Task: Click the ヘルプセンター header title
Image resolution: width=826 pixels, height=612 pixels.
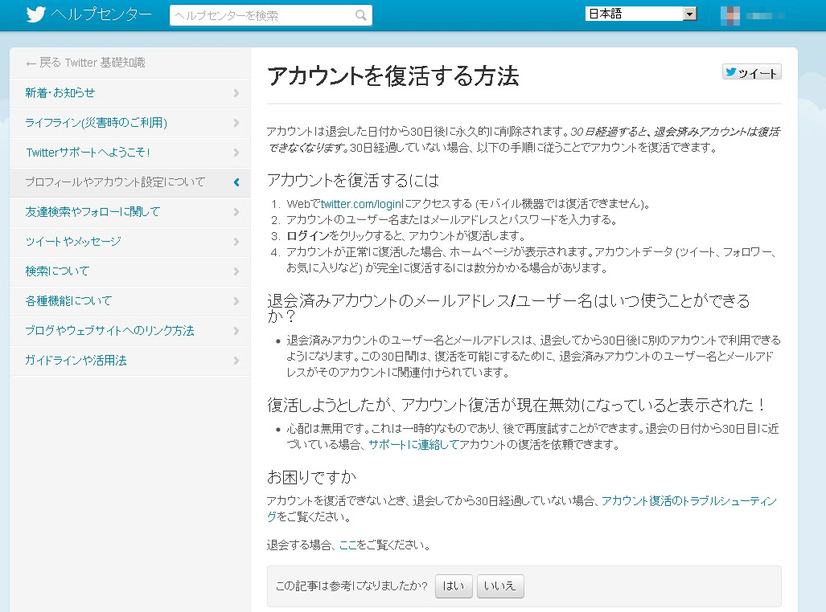Action: pyautogui.click(x=102, y=14)
